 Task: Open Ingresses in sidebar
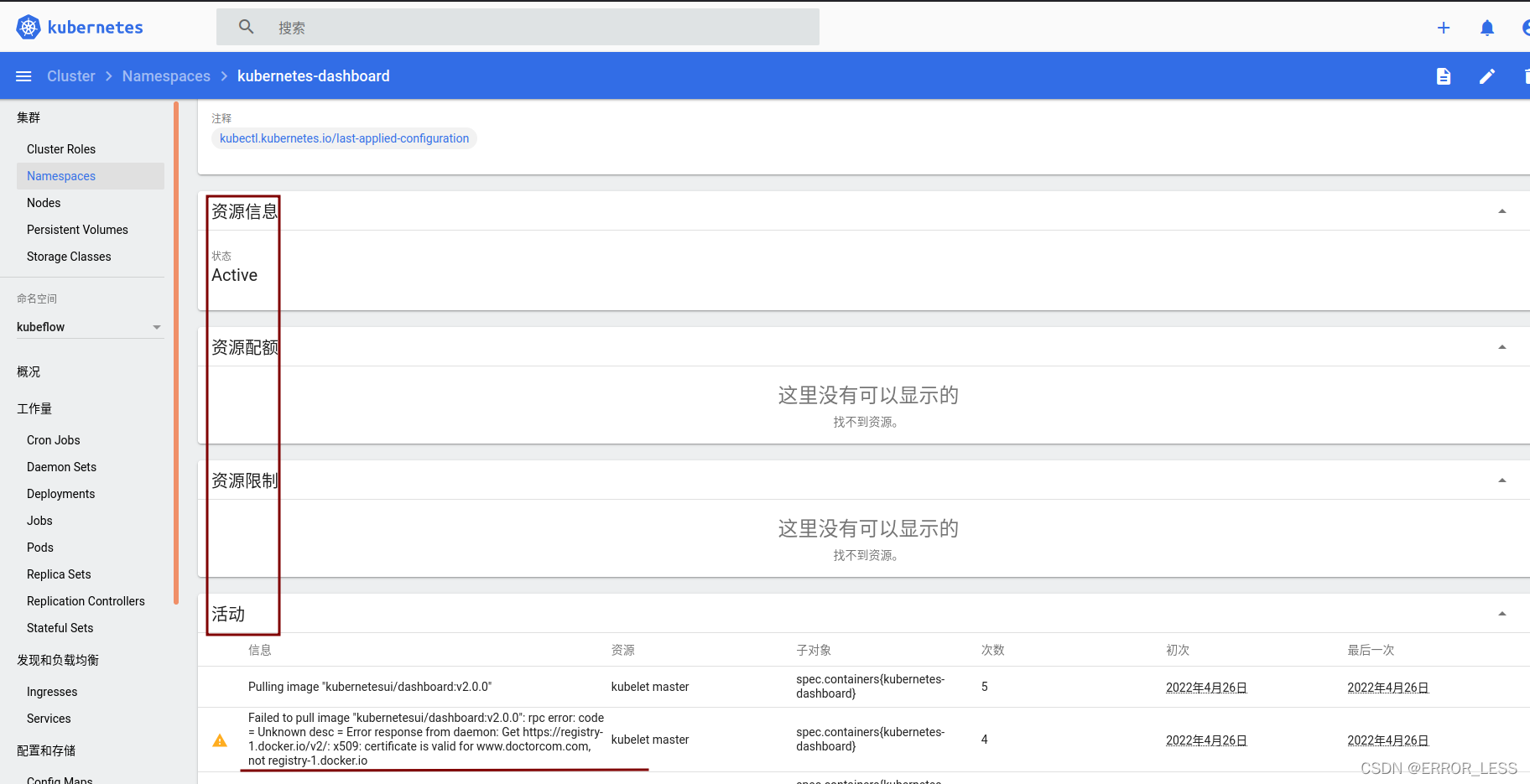(x=52, y=692)
